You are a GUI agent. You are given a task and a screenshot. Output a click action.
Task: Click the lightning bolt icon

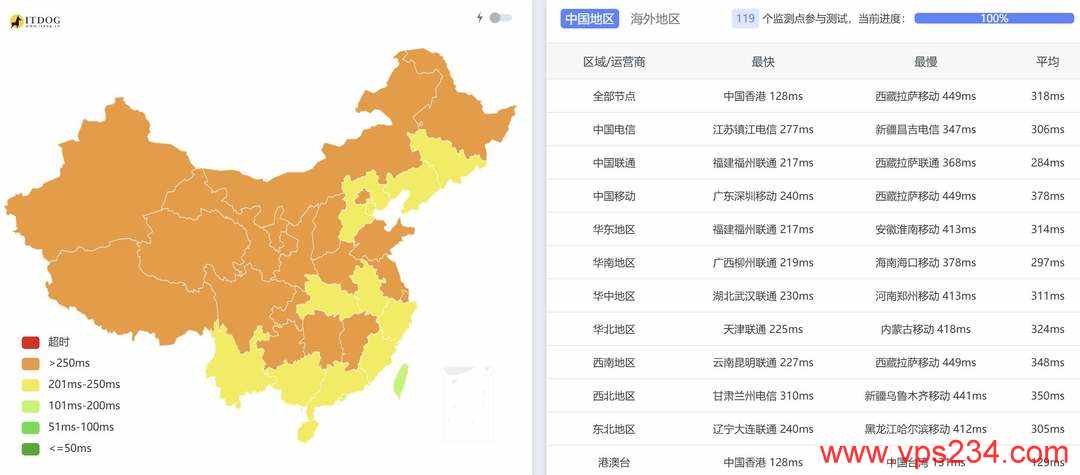(480, 18)
